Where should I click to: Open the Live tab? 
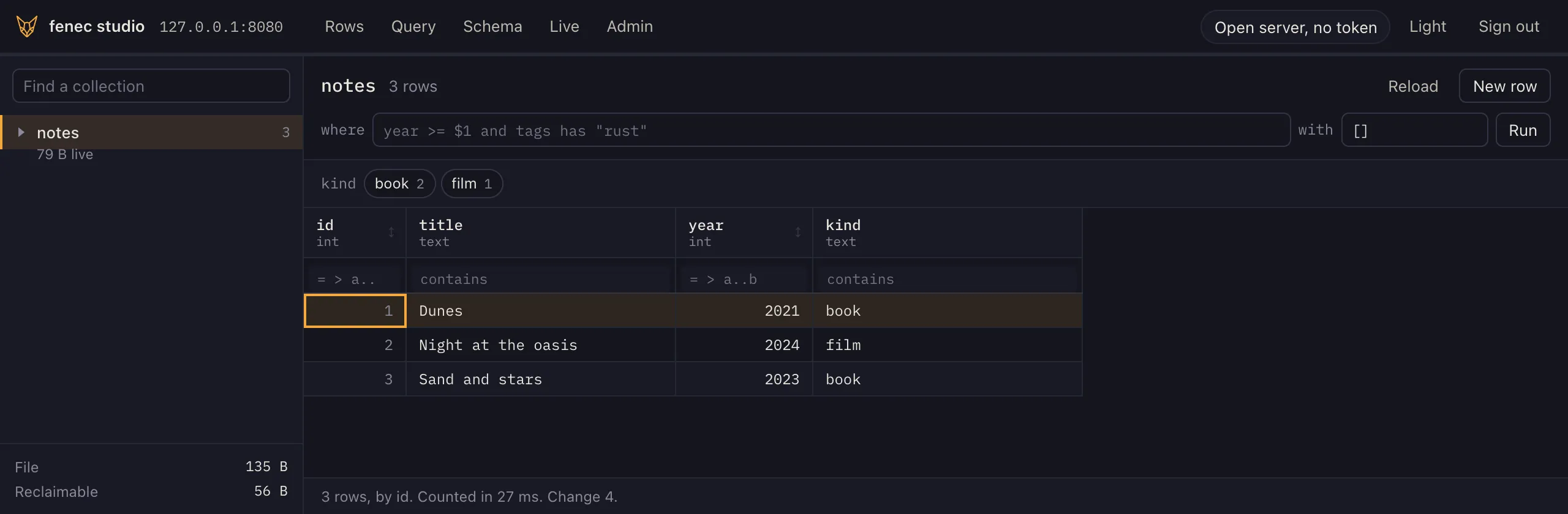click(x=564, y=26)
